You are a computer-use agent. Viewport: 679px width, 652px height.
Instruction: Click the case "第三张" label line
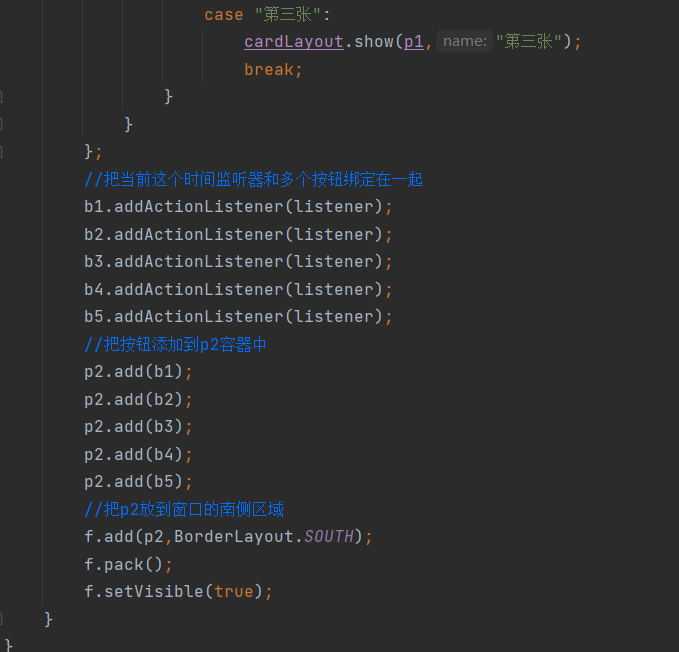pyautogui.click(x=267, y=15)
